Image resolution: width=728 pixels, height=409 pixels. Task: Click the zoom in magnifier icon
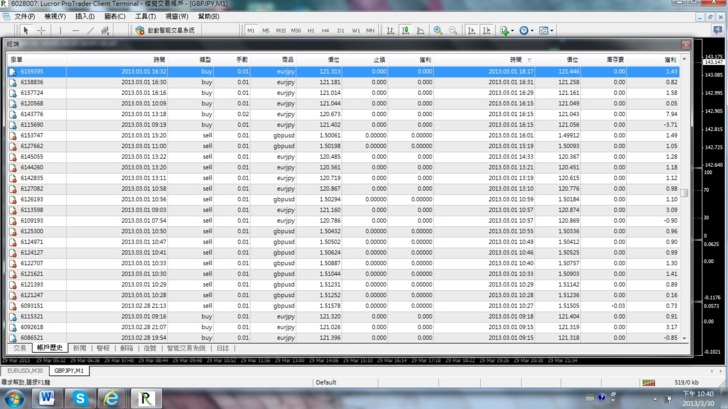pyautogui.click(x=438, y=31)
